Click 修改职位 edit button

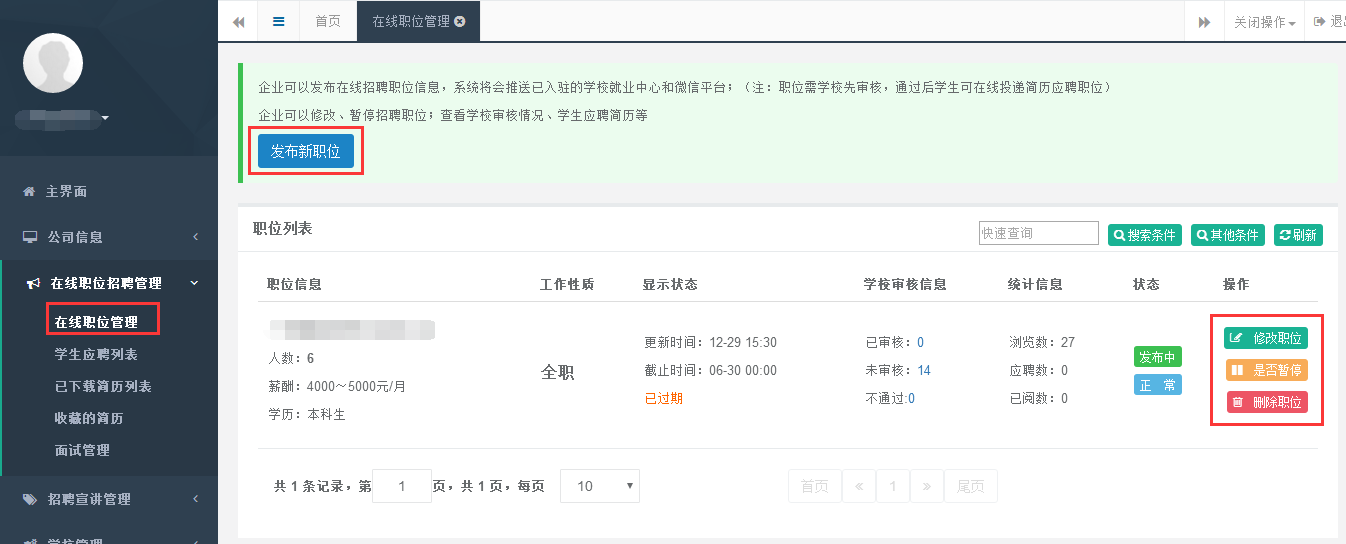(x=1266, y=338)
